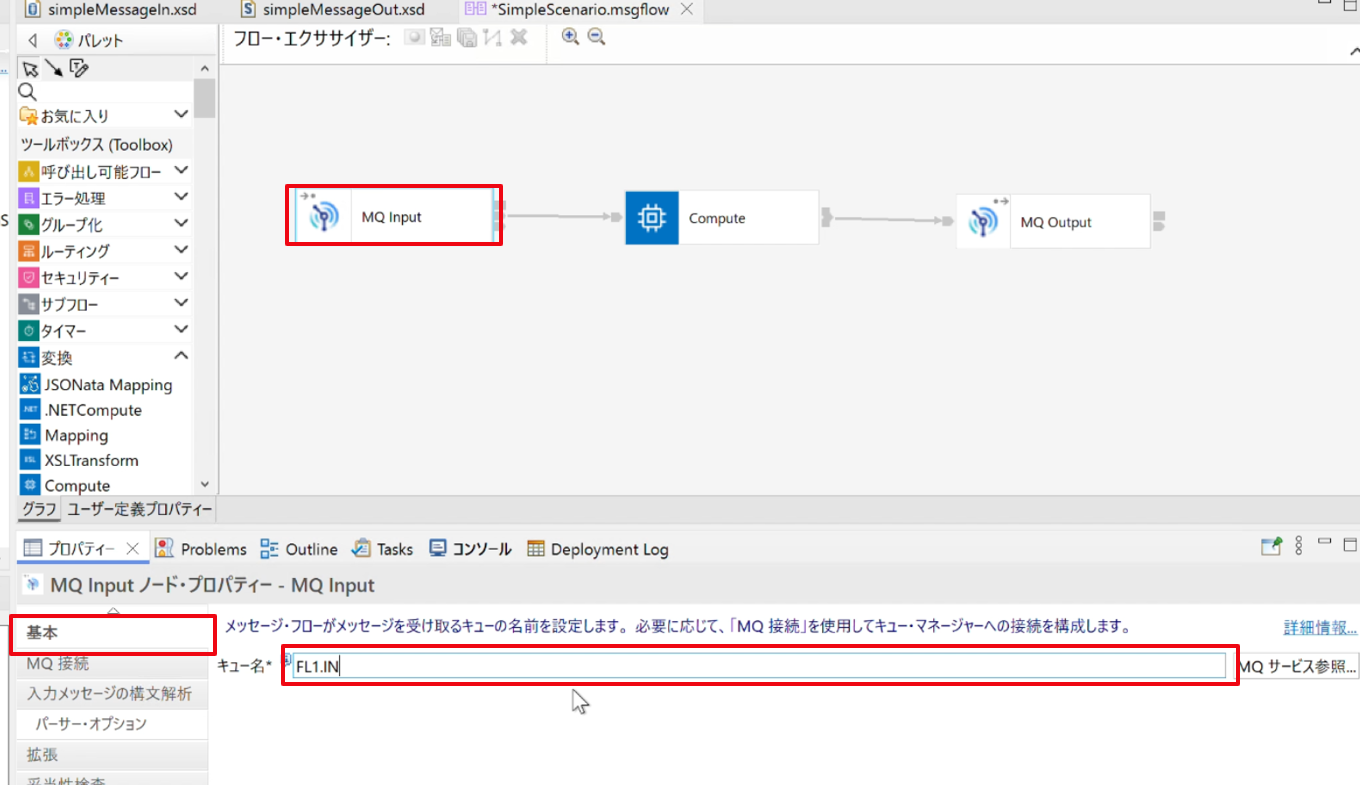
Task: Click palette scroll-up arrow
Action: (x=205, y=67)
